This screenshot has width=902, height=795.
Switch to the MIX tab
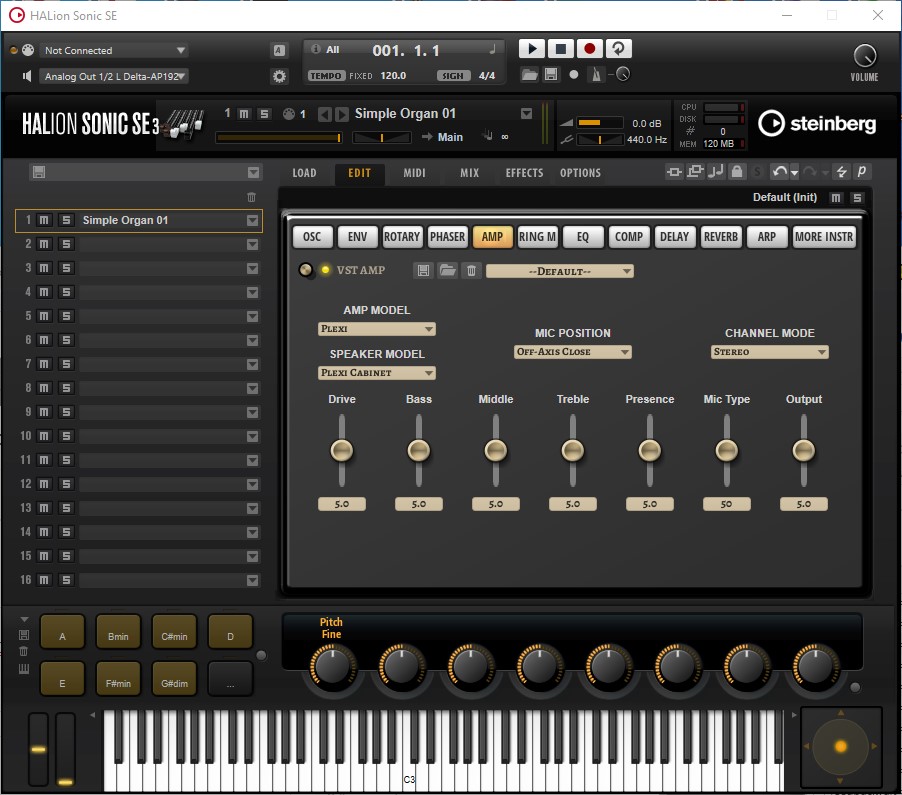469,173
